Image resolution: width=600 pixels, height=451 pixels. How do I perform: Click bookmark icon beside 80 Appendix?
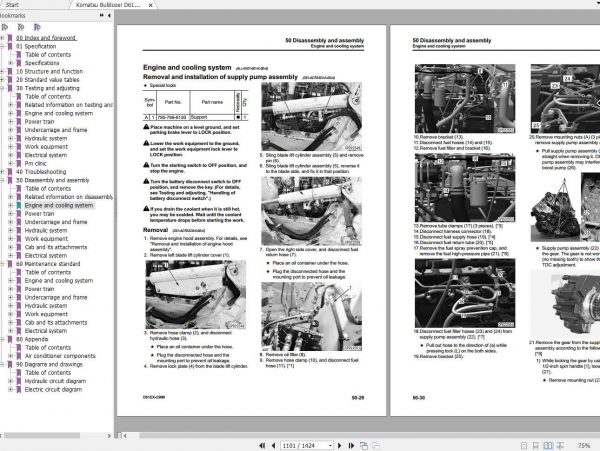coord(10,340)
